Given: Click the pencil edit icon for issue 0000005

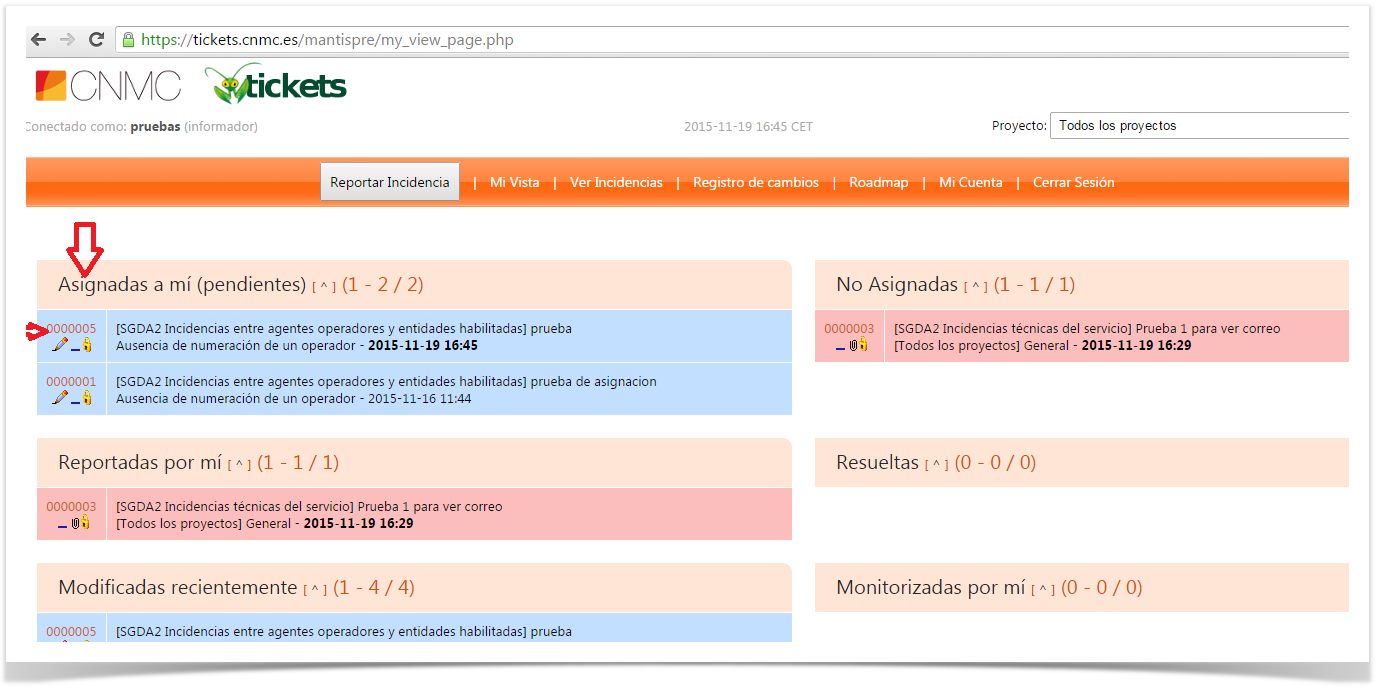Looking at the screenshot, I should (x=60, y=345).
